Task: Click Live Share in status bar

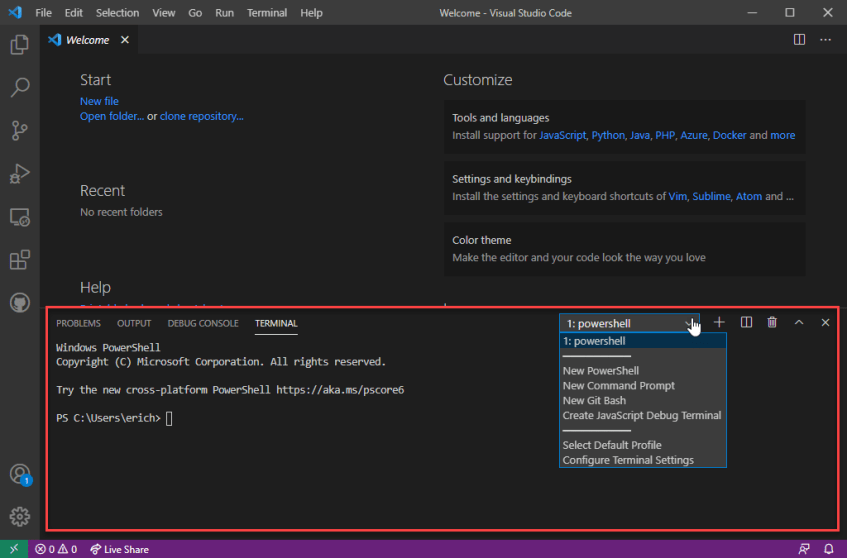Action: [119, 549]
